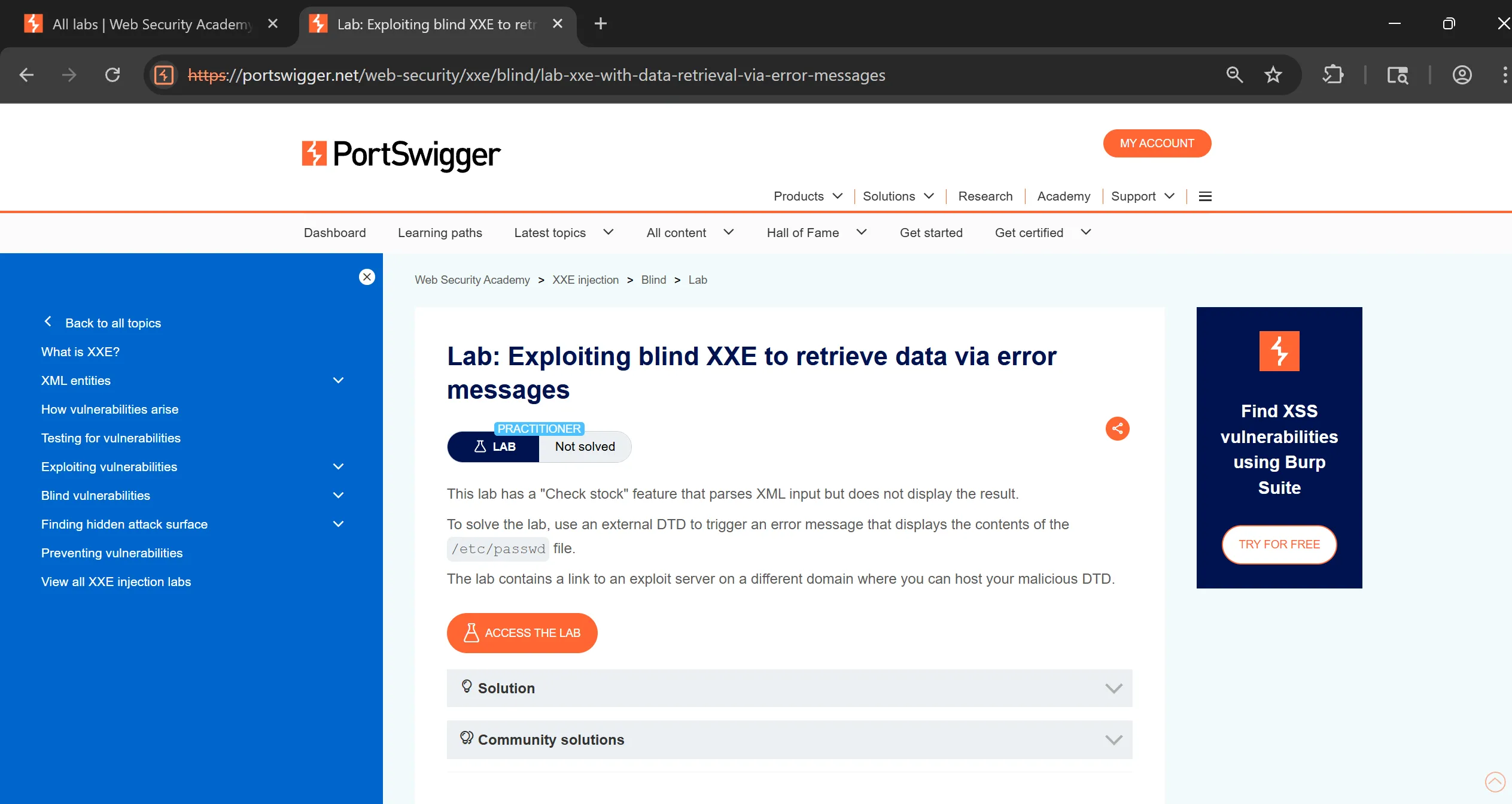Click the scroll-to-top arrow icon

point(1495,782)
